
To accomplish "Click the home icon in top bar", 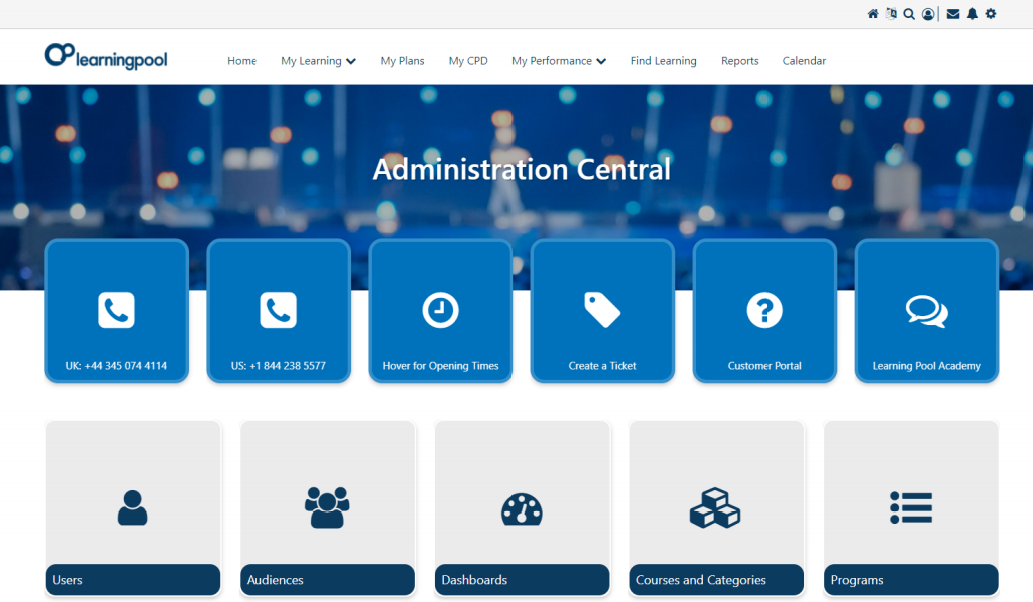I will 873,14.
